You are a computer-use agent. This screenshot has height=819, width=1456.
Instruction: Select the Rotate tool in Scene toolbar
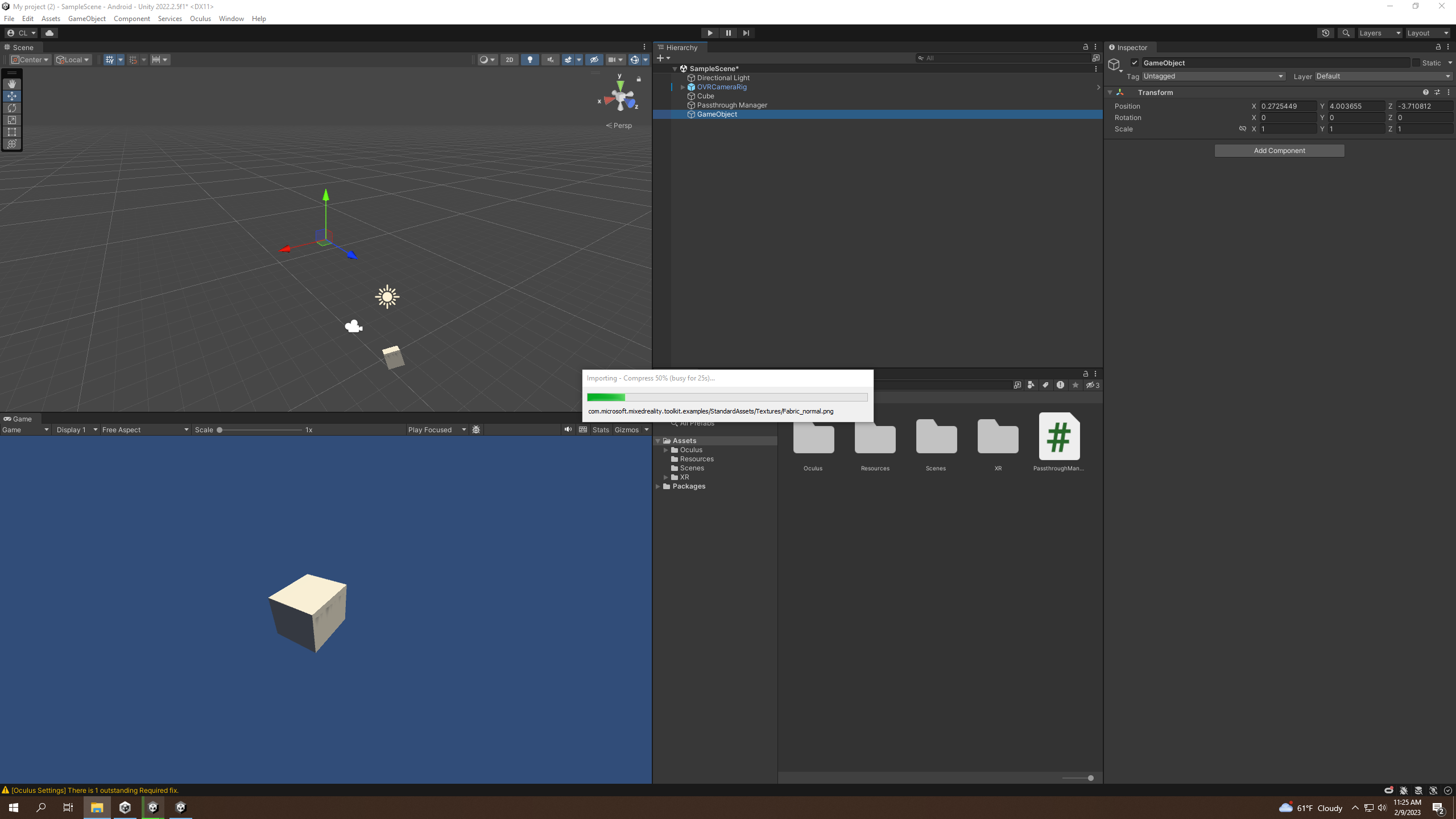click(x=12, y=108)
